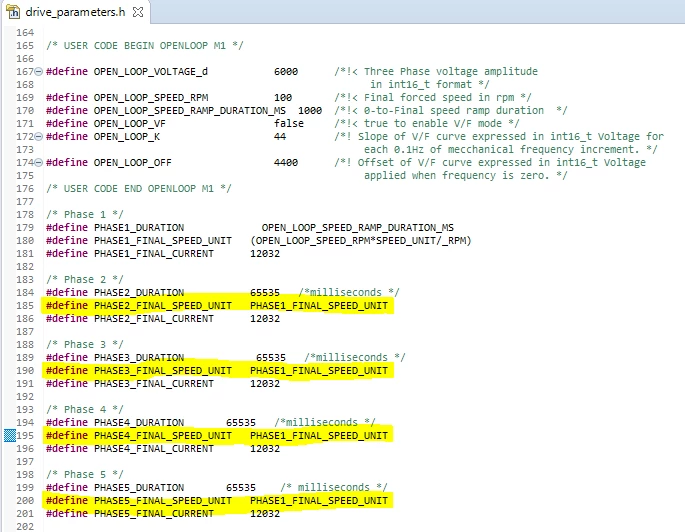Click PHASE2_FINAL_SPEED_UNIT macro name
The height and width of the screenshot is (532, 685).
coord(163,306)
